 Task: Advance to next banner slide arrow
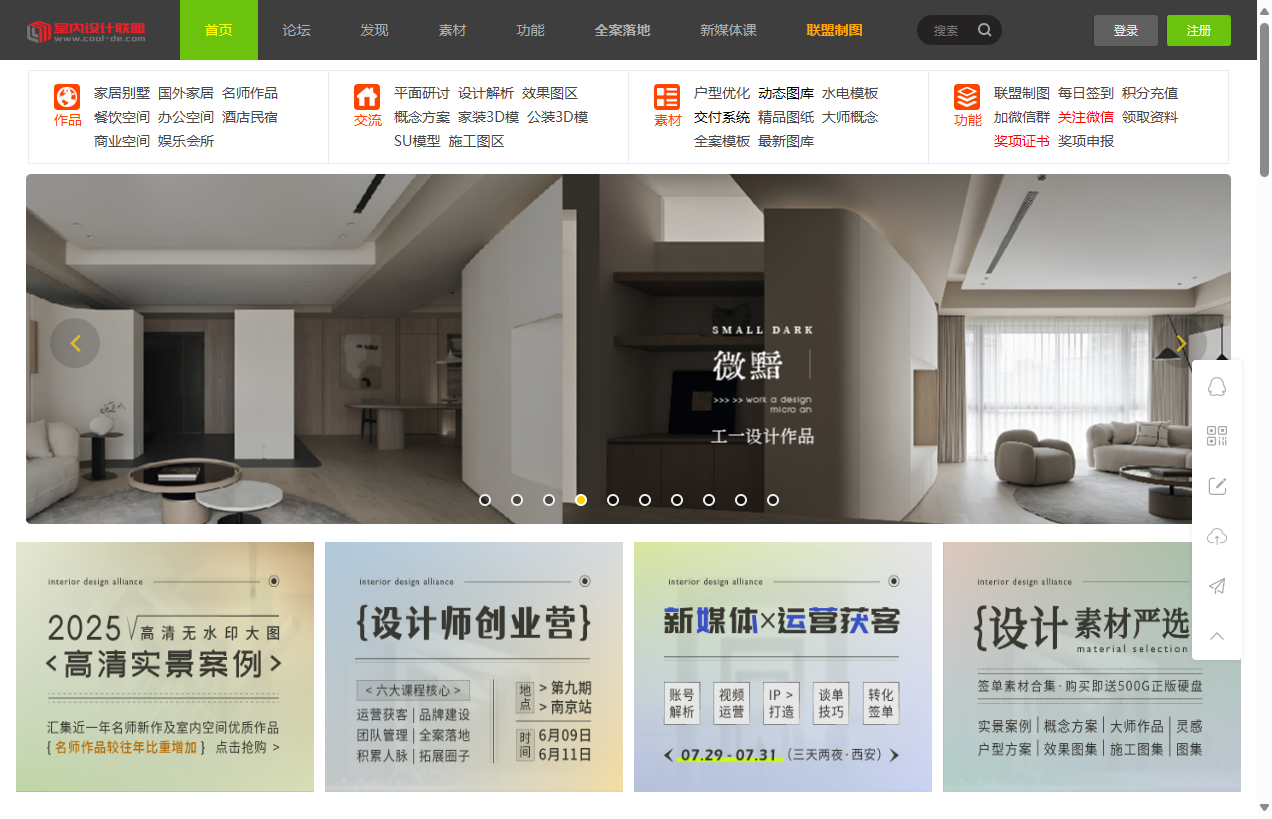tap(1181, 343)
